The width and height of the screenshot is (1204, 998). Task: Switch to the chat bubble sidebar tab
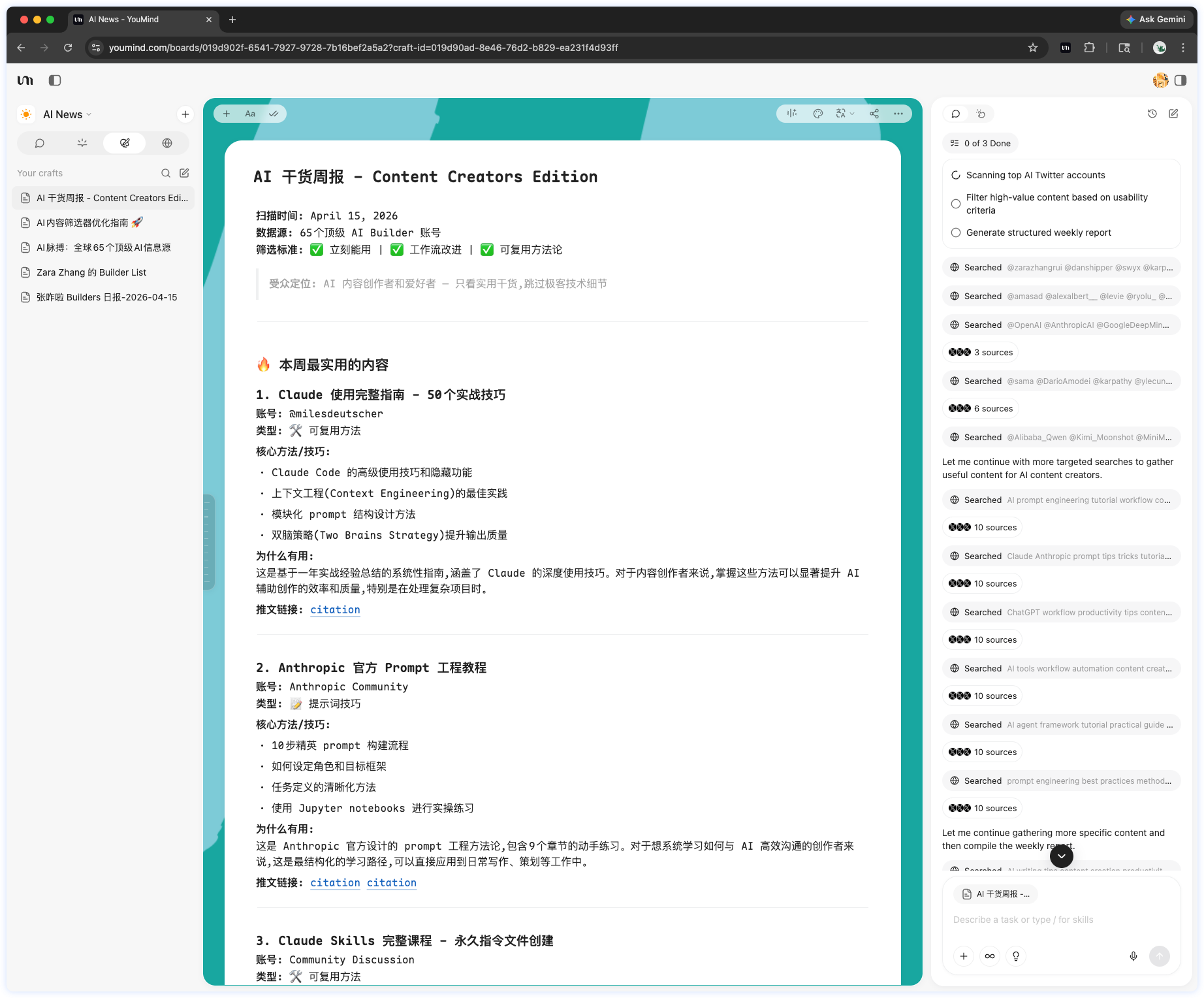40,143
